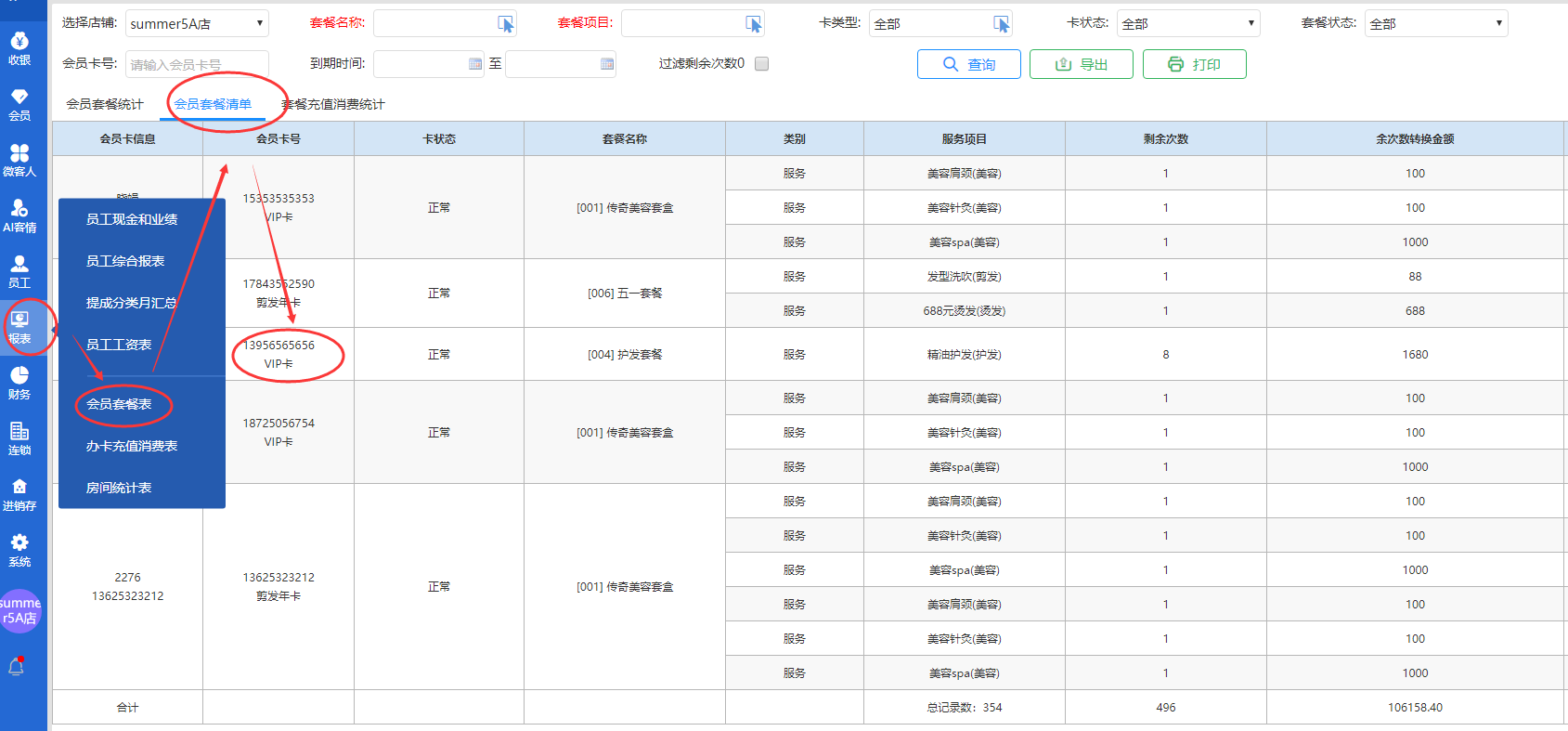Click the 套餐项目 picker icon
1568x731 pixels.
click(x=753, y=24)
